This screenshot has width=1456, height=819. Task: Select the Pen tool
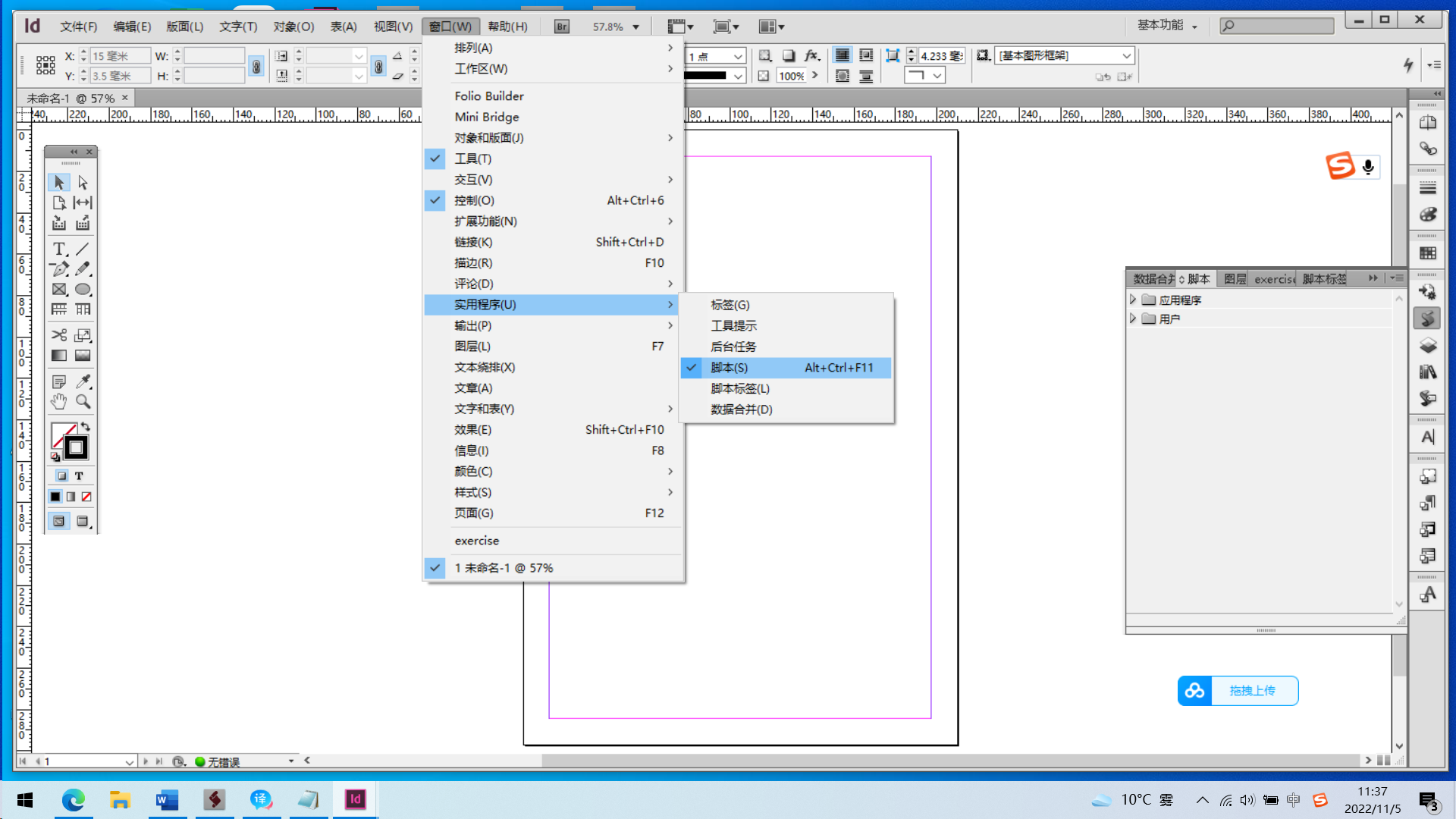point(59,269)
